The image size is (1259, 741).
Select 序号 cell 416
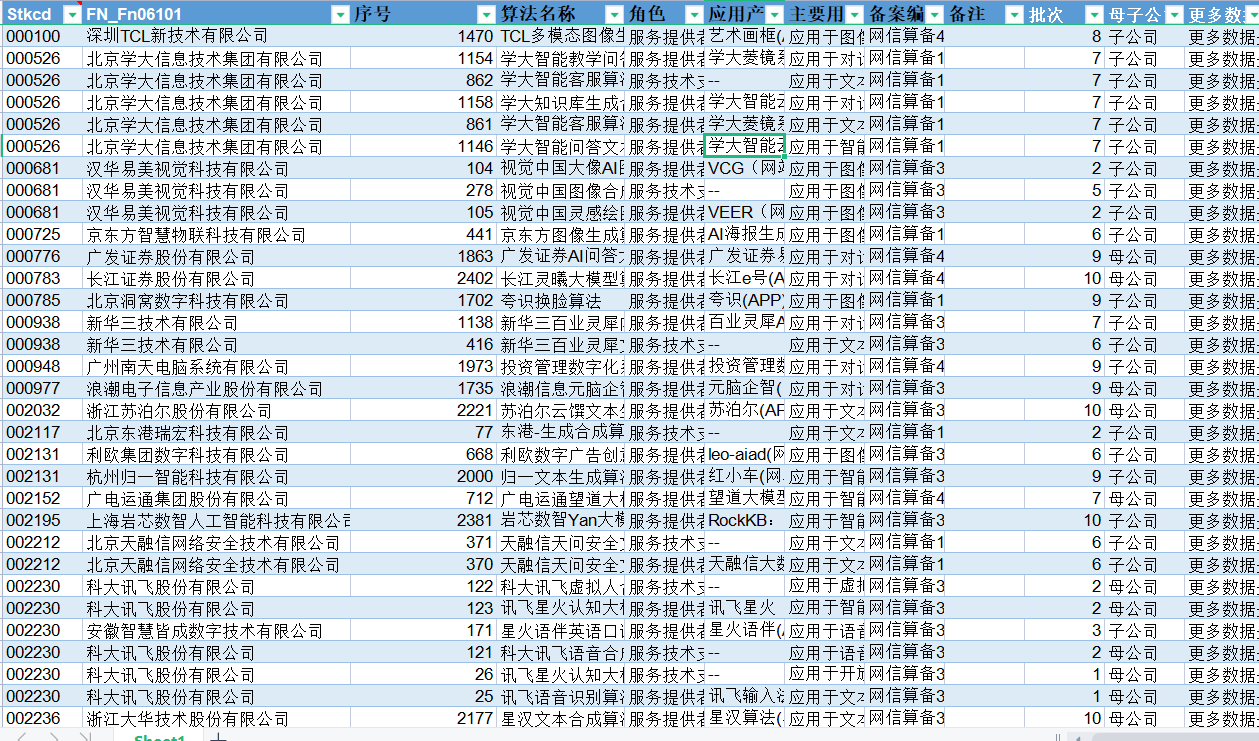424,344
